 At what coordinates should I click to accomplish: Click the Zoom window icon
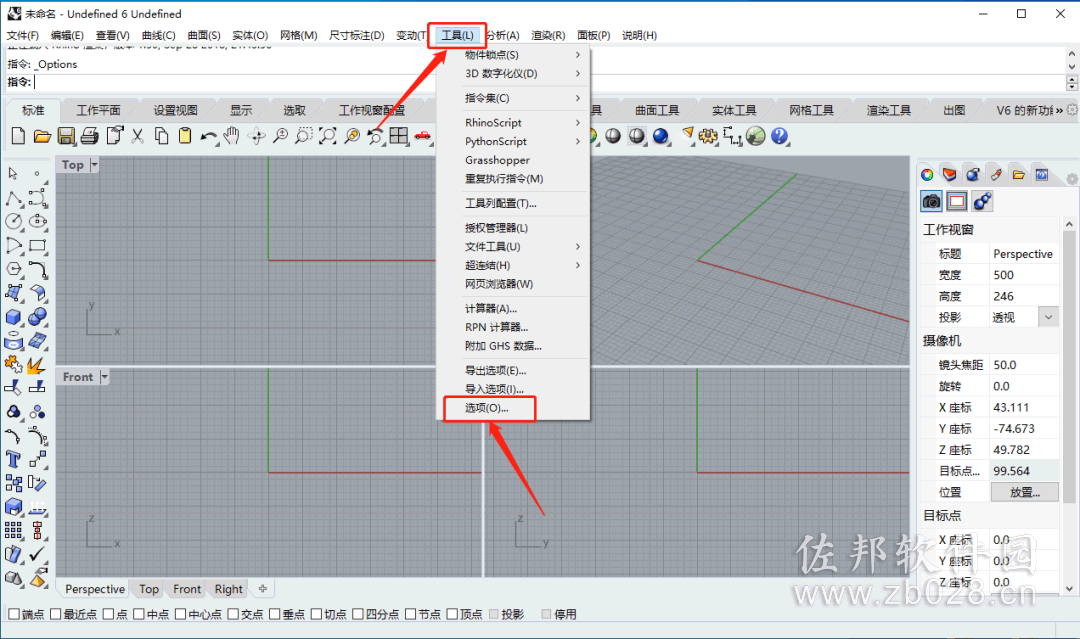[x=304, y=136]
